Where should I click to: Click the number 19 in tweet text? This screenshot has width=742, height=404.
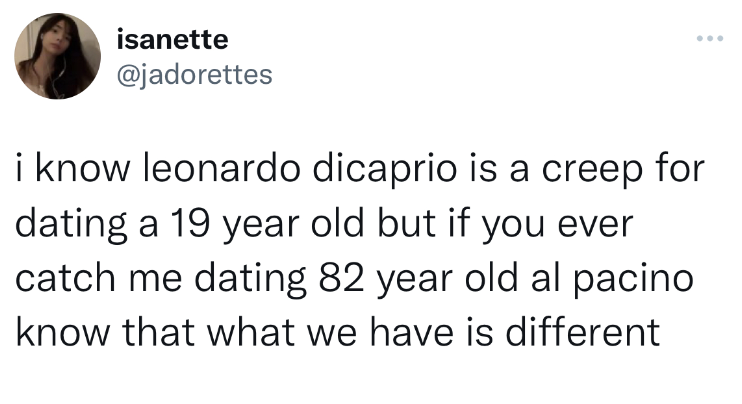190,224
